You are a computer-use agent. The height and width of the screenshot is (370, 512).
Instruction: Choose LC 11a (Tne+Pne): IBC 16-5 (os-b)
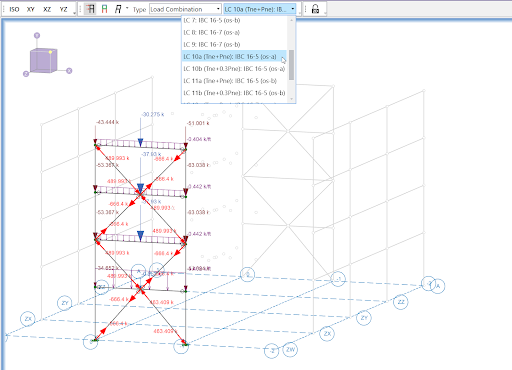point(234,81)
